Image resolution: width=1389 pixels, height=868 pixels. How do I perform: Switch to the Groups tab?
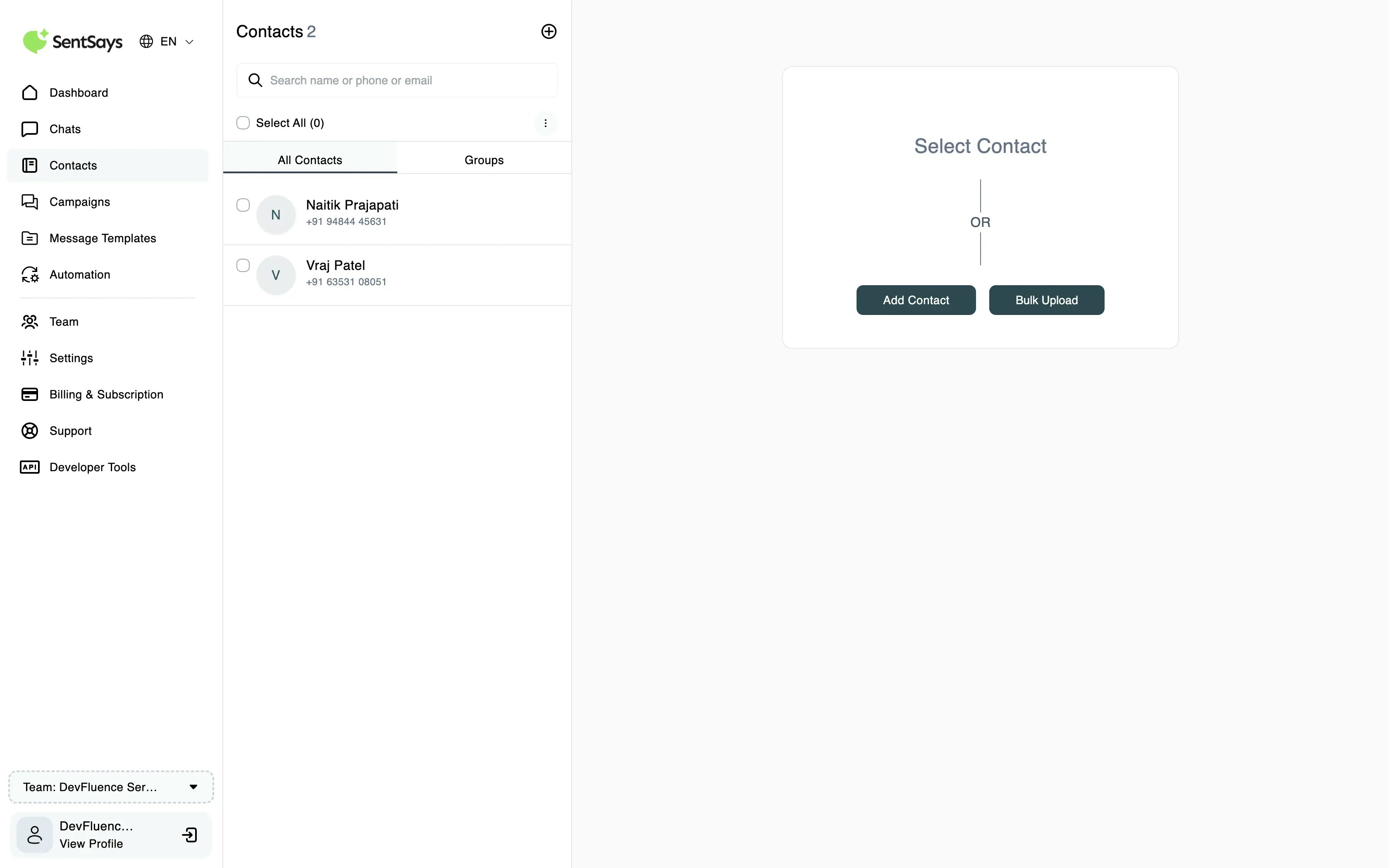[x=483, y=160]
